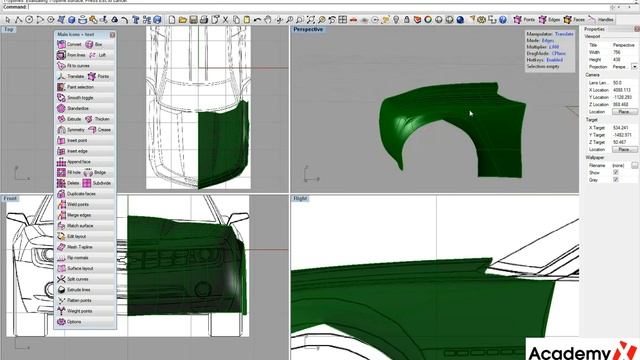Click the Target Location Place button

point(624,150)
